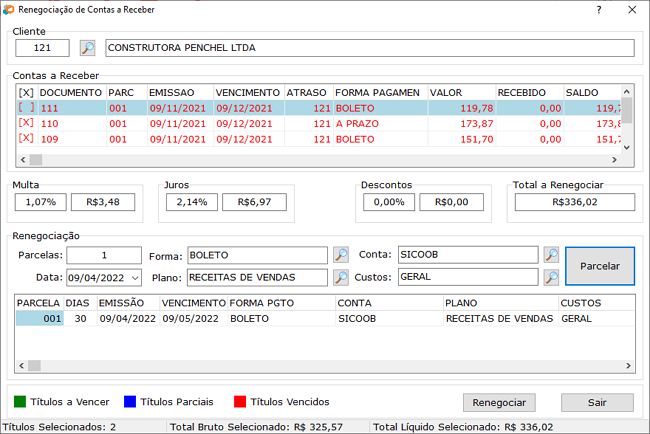Screen dimensions: 650x434
Task: Uncheck the box for document 109
Action: tap(26, 138)
